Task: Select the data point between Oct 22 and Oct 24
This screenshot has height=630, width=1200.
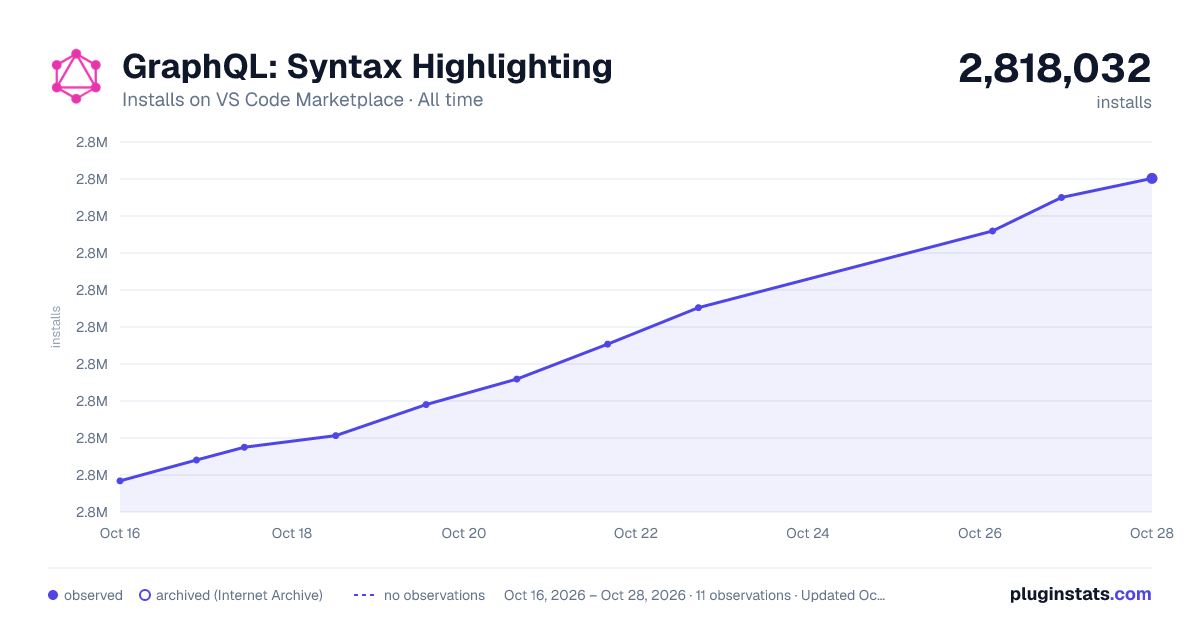Action: pos(698,308)
